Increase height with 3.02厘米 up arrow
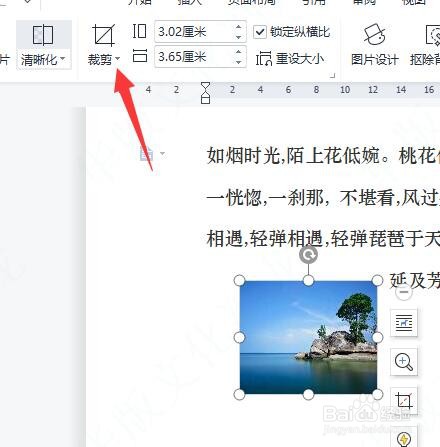This screenshot has width=440, height=447. click(238, 27)
